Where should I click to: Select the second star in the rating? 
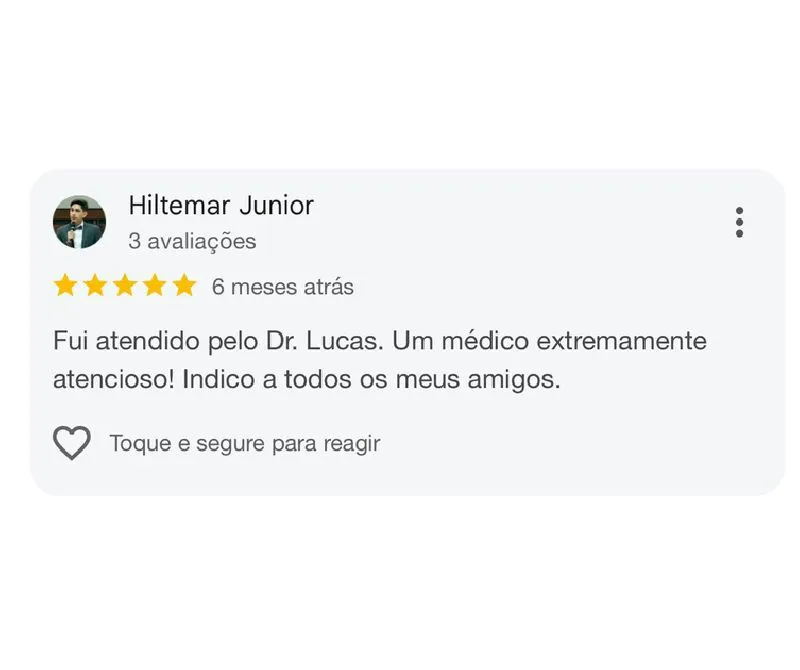[x=93, y=286]
